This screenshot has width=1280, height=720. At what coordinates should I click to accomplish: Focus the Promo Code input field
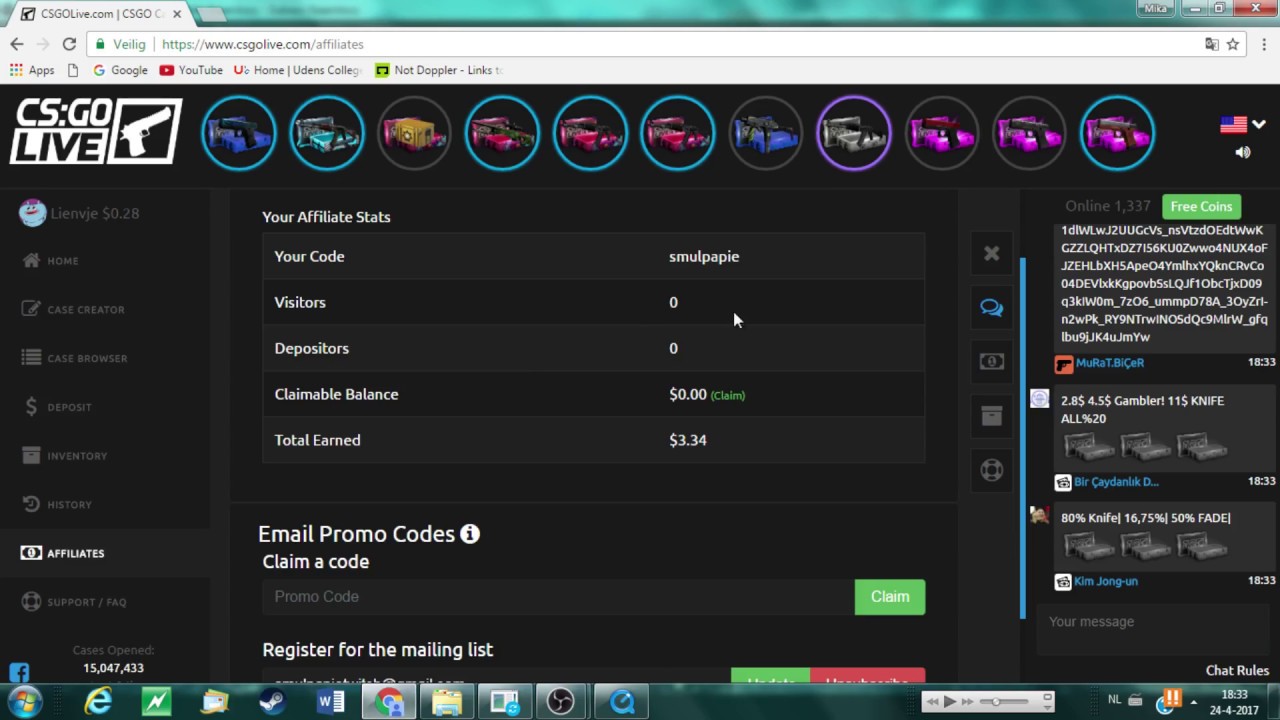558,597
